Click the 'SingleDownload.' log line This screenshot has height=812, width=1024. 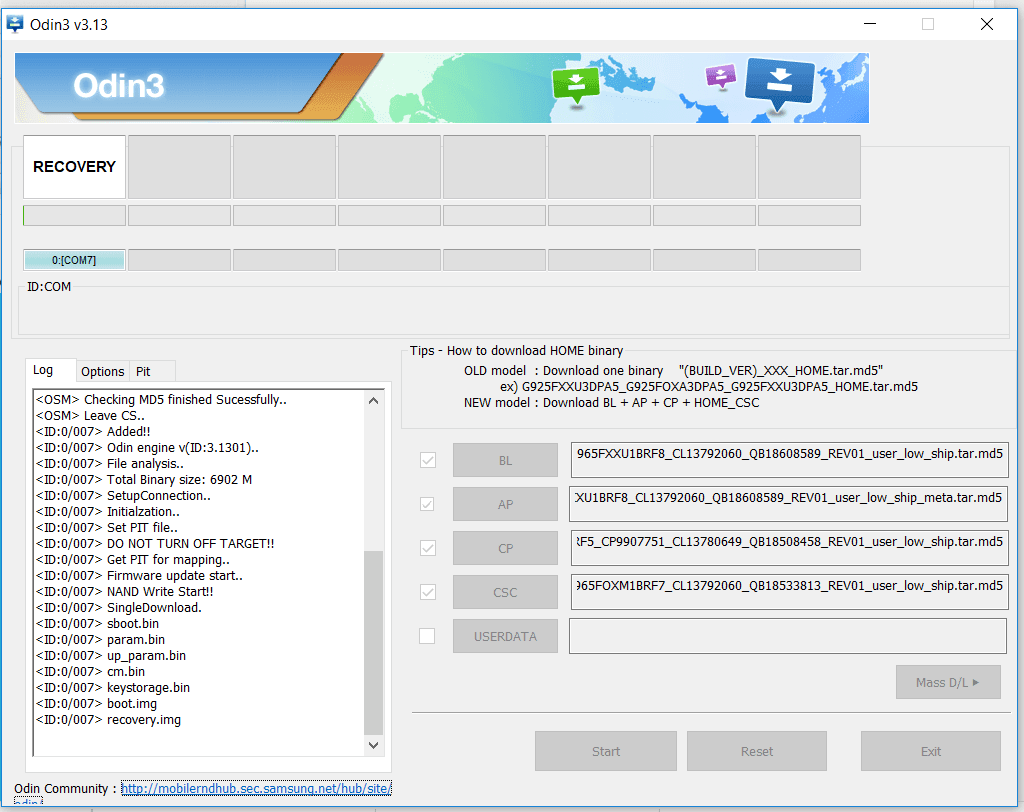tap(119, 608)
